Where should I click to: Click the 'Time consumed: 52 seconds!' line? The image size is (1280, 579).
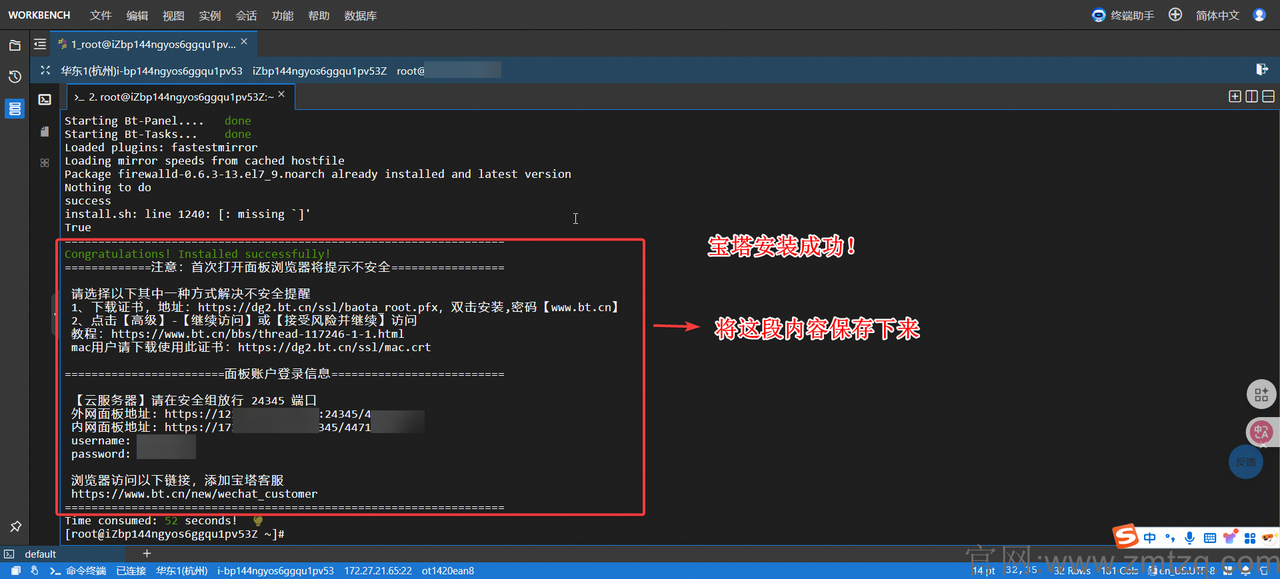pos(151,521)
